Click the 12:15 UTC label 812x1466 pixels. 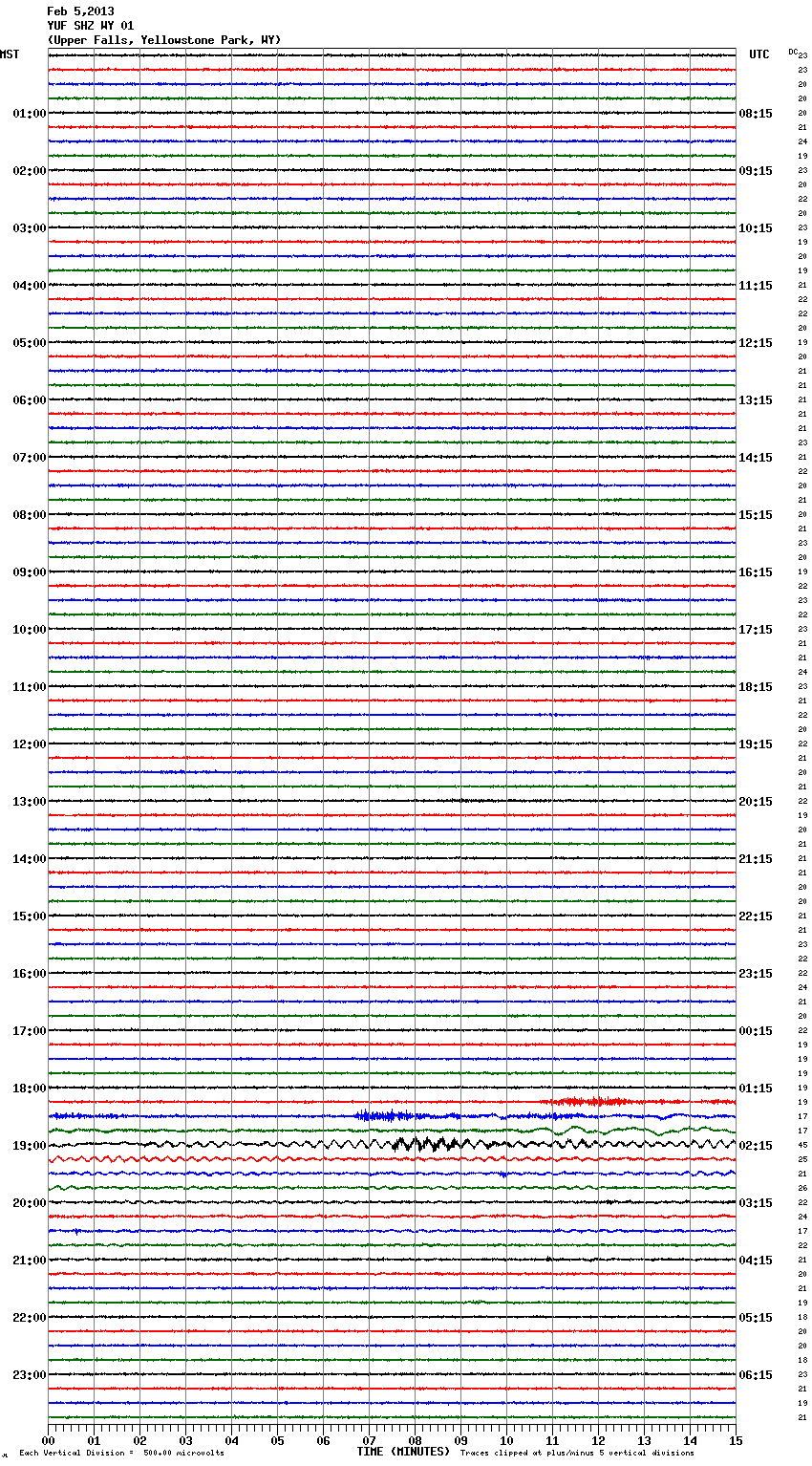click(756, 343)
